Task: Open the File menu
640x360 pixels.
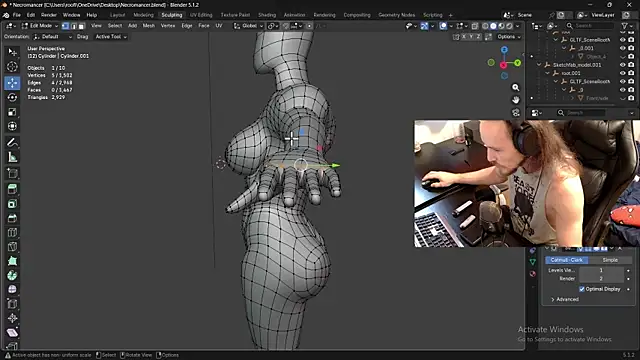Action: pos(17,15)
